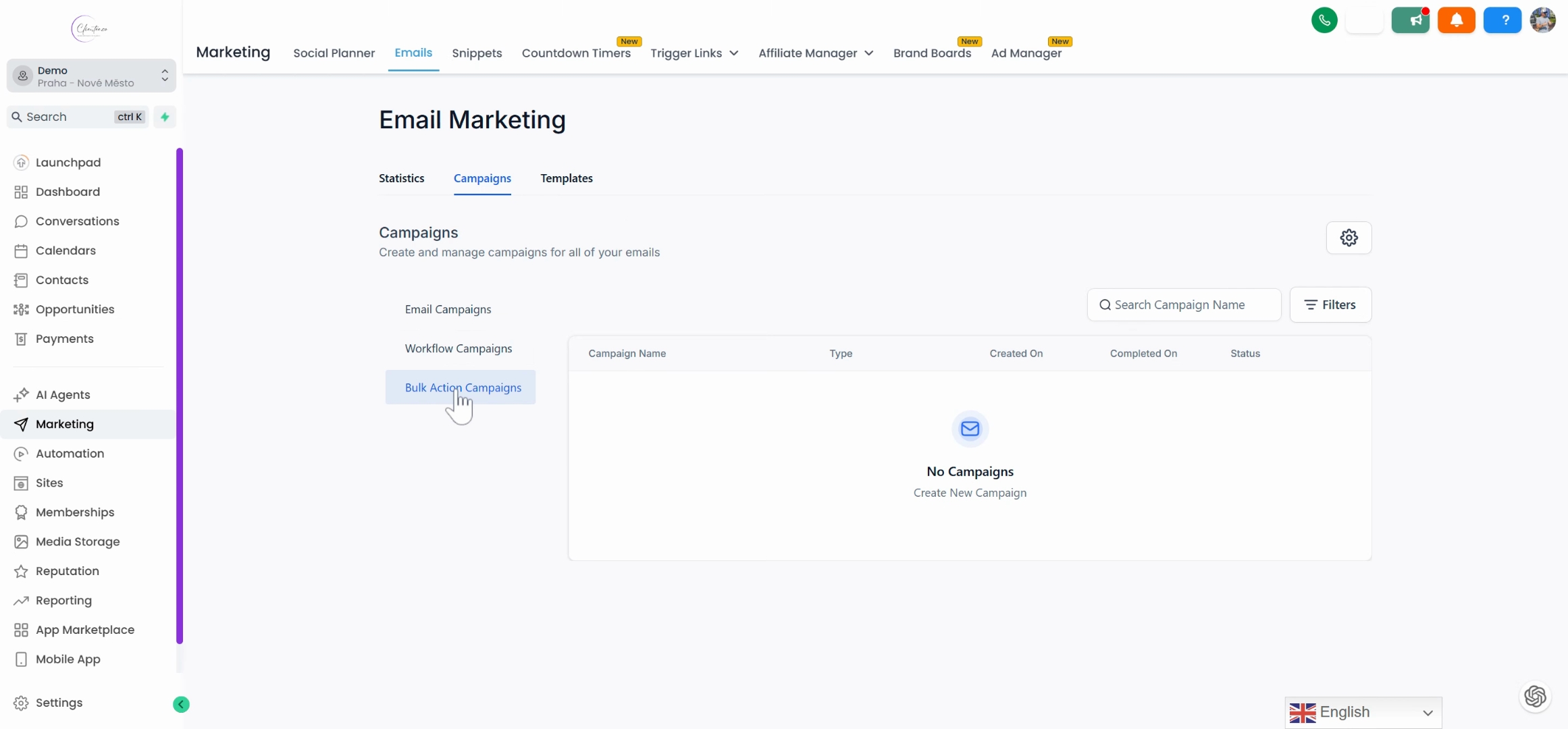Image resolution: width=1568 pixels, height=729 pixels.
Task: Sort by Campaign Name column header
Action: pyautogui.click(x=627, y=354)
